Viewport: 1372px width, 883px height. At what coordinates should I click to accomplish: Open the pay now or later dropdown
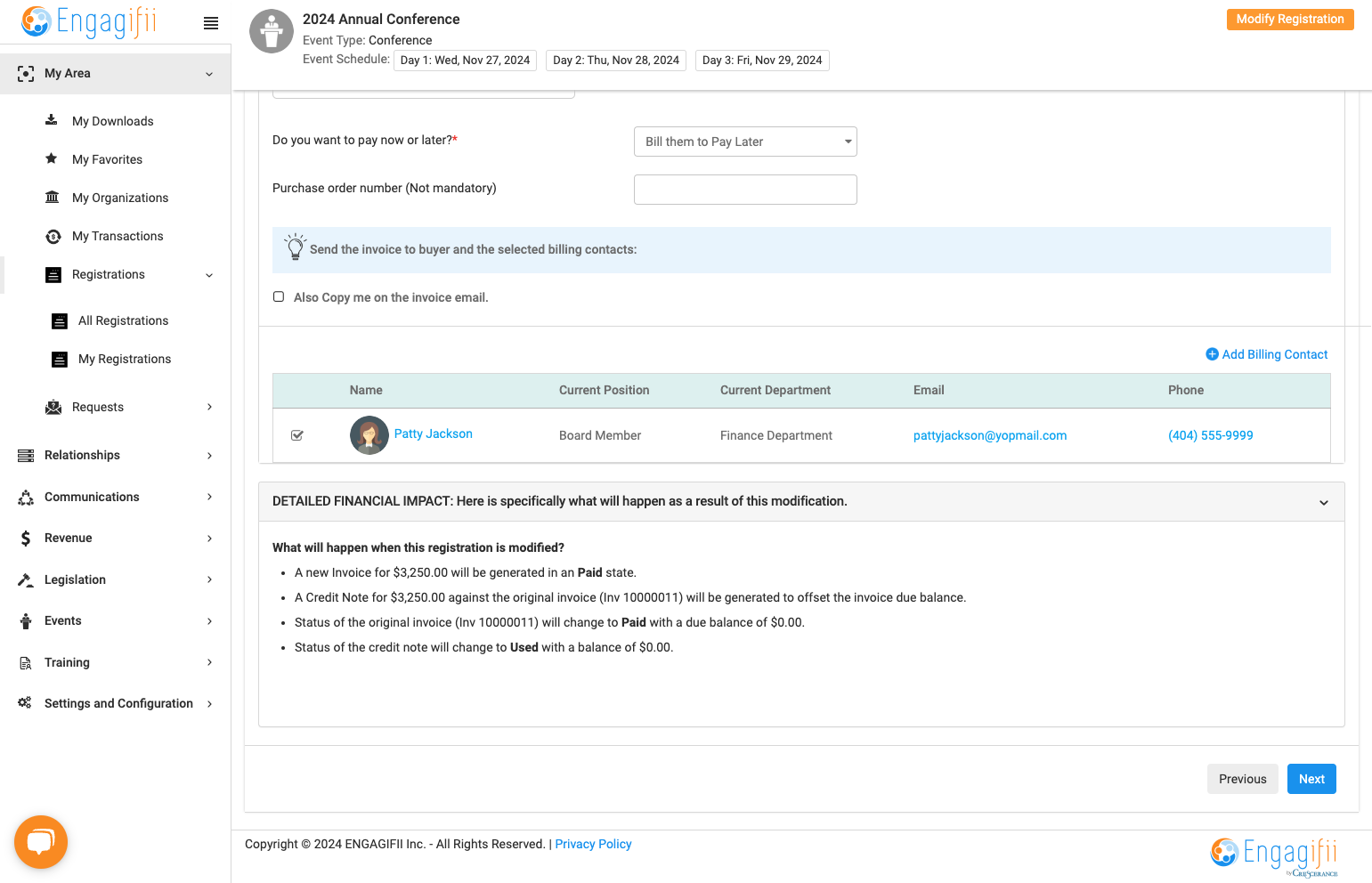(x=745, y=142)
